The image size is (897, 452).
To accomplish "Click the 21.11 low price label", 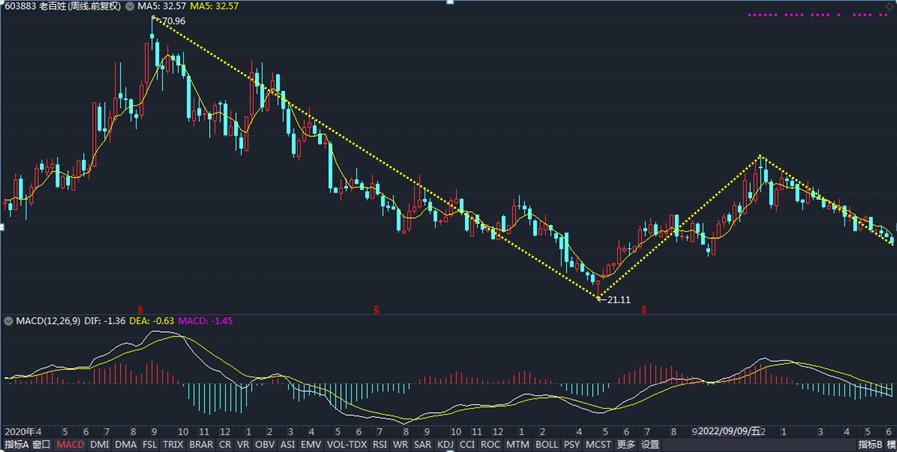I will click(x=619, y=299).
